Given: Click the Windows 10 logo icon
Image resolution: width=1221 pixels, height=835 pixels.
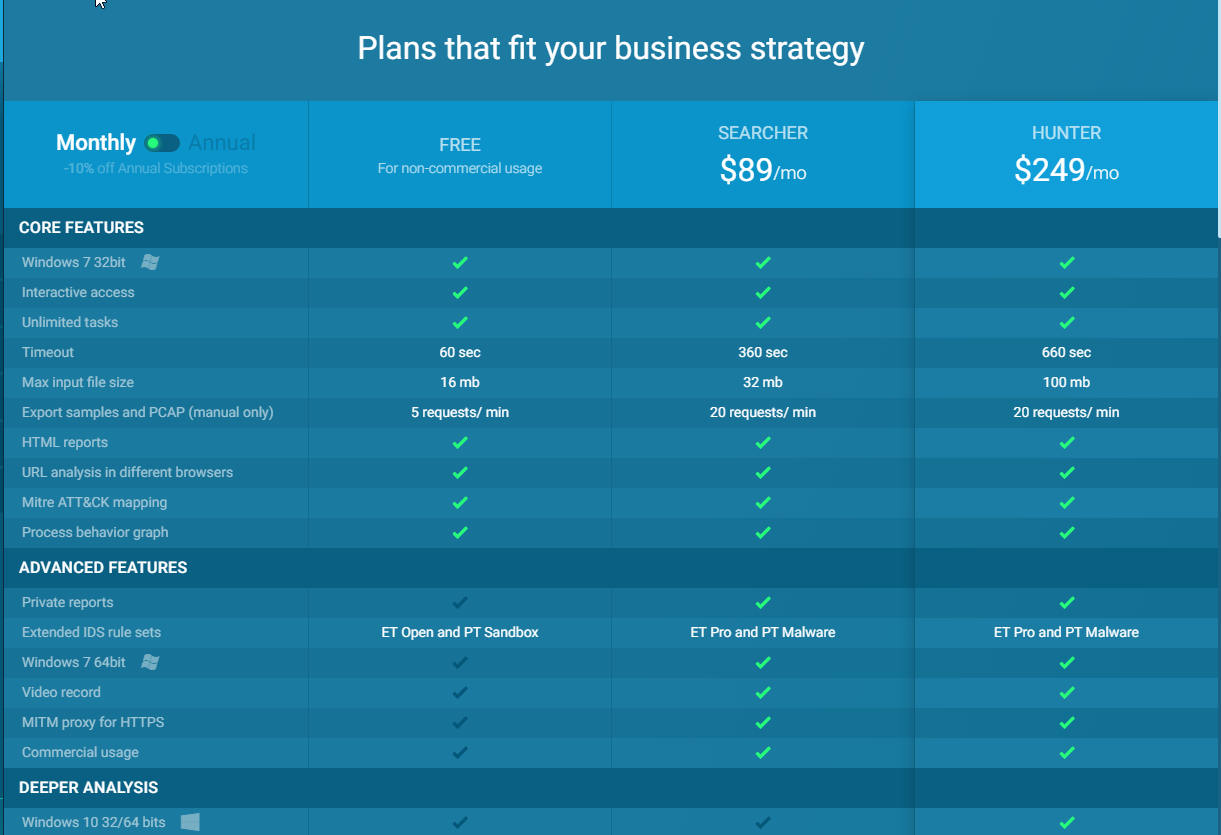Looking at the screenshot, I should point(190,822).
